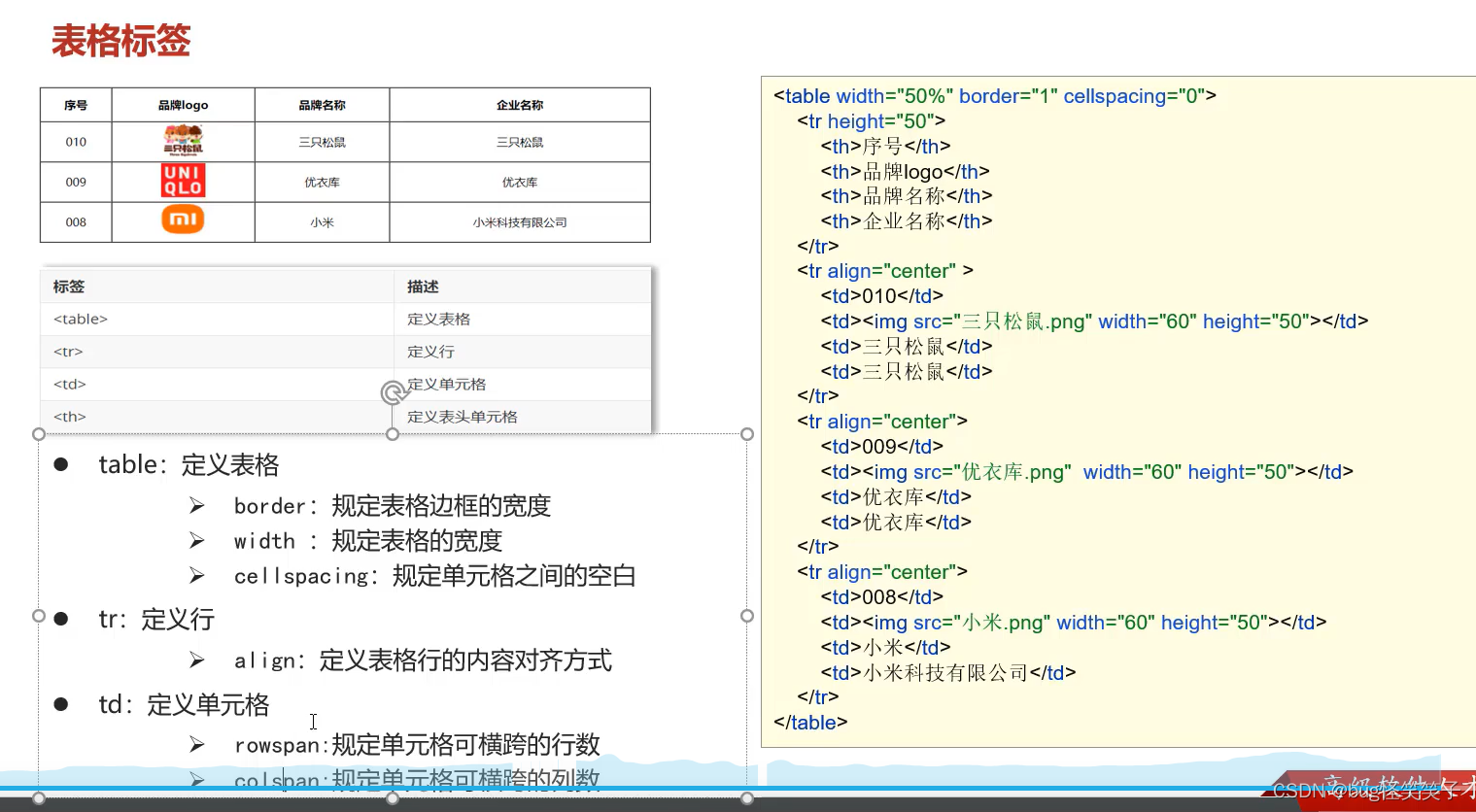This screenshot has width=1476, height=812.
Task: Click the 小米 brand name cell
Action: click(322, 222)
